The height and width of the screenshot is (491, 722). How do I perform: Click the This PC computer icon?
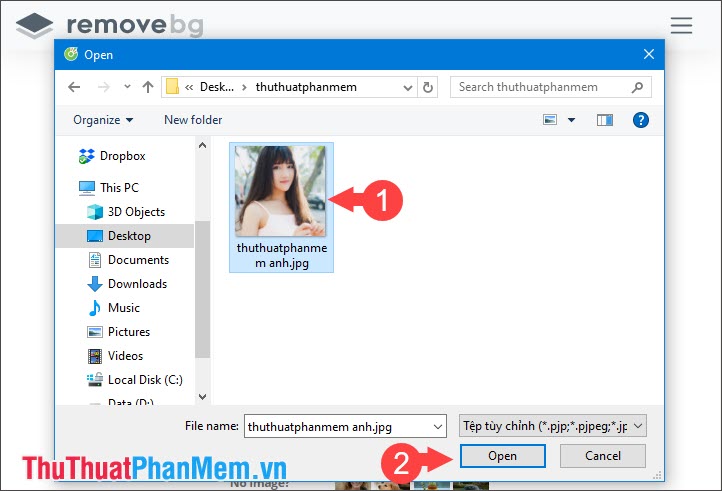[x=87, y=188]
